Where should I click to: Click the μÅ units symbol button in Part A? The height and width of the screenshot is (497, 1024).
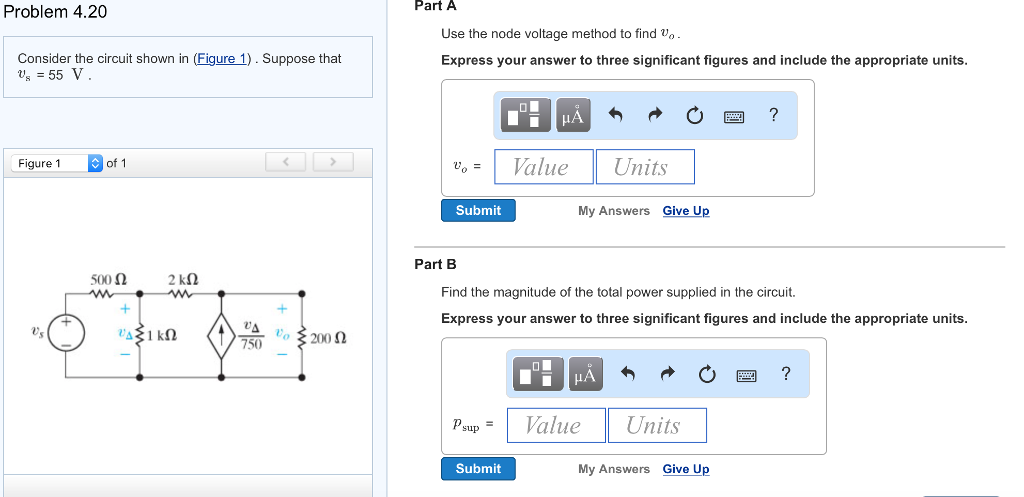(x=572, y=115)
